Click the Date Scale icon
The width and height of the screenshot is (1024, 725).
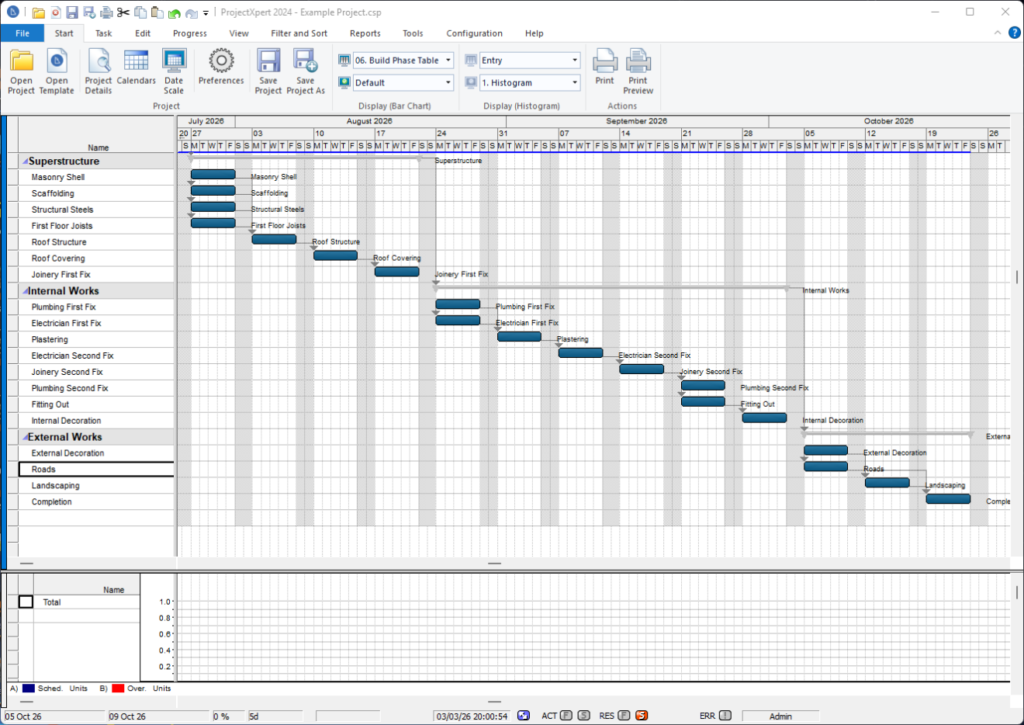pyautogui.click(x=174, y=61)
